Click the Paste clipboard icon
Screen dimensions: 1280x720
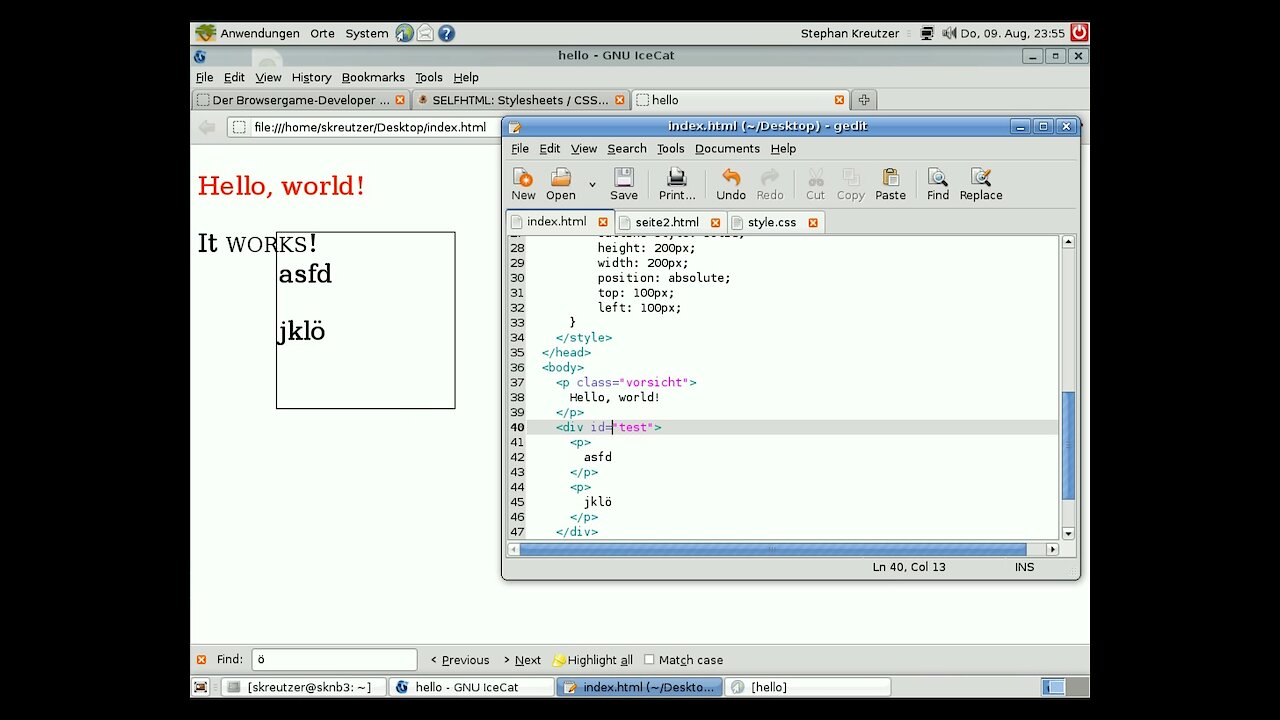pos(890,184)
